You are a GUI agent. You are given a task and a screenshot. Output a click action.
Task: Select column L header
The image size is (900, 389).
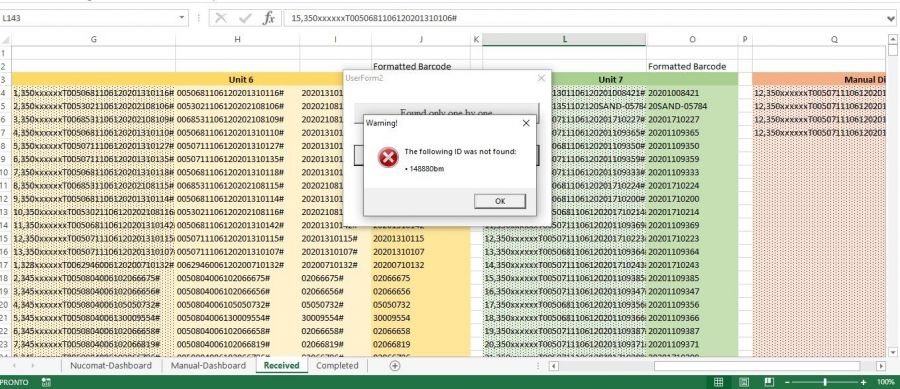(x=564, y=39)
